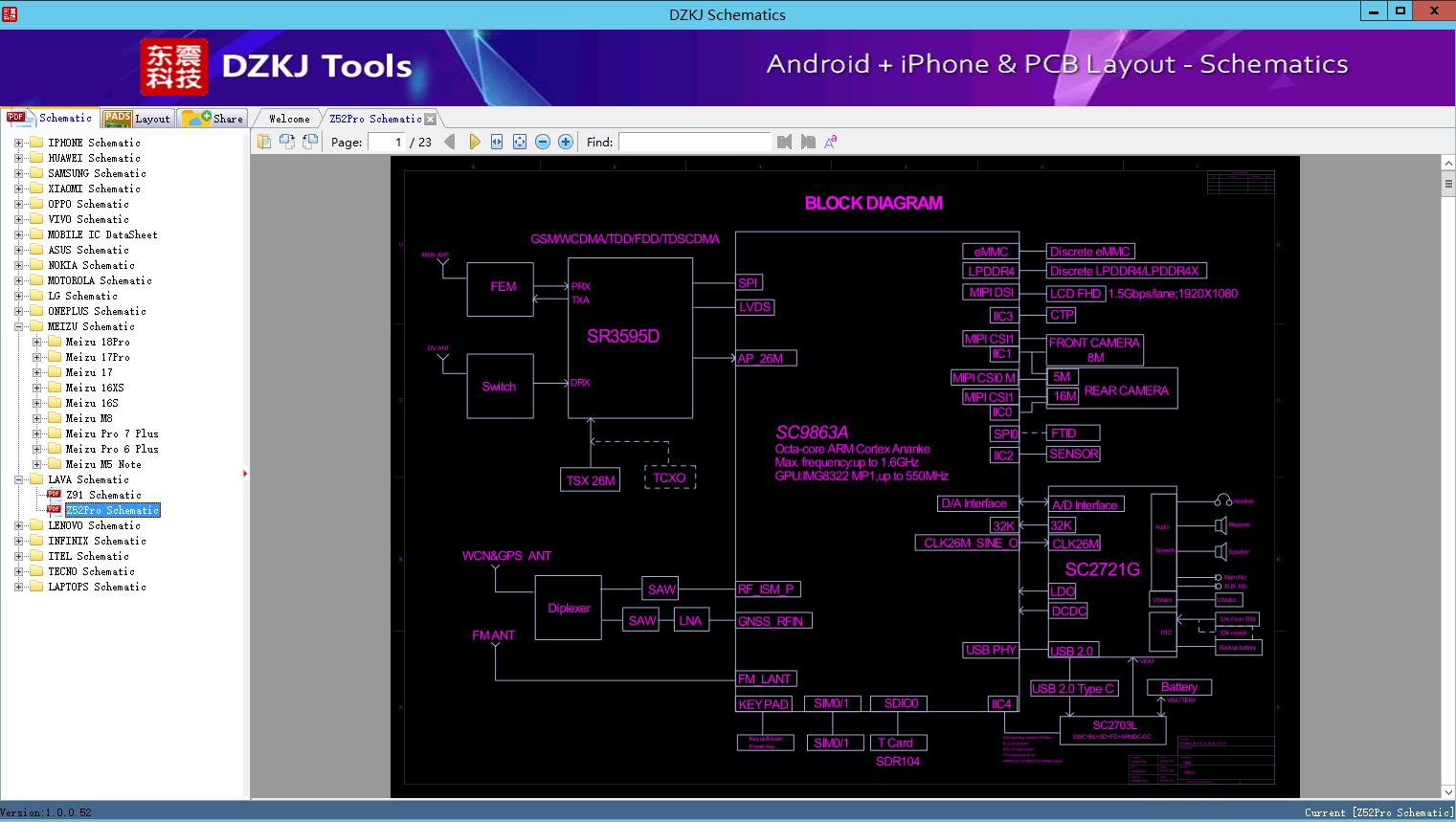The height and width of the screenshot is (822, 1456).
Task: Click the zoom in plus icon
Action: [566, 142]
